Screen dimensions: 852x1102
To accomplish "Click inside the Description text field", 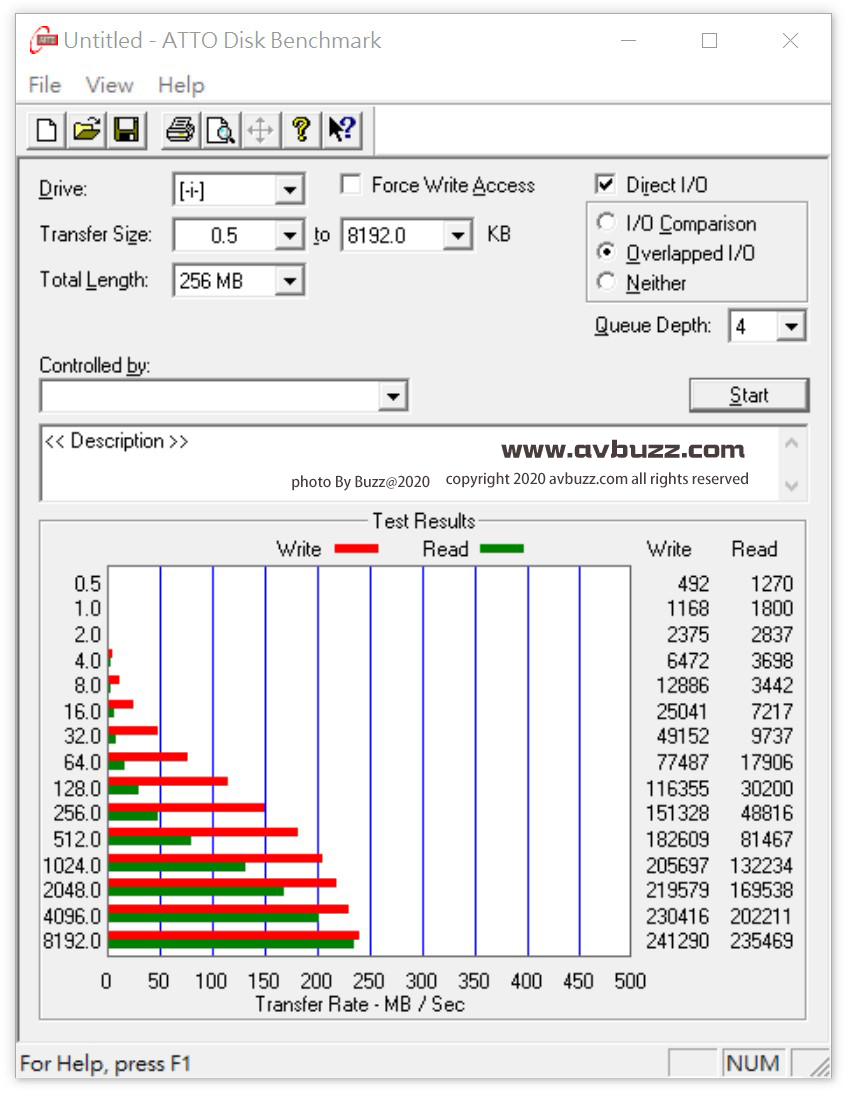I will [410, 462].
